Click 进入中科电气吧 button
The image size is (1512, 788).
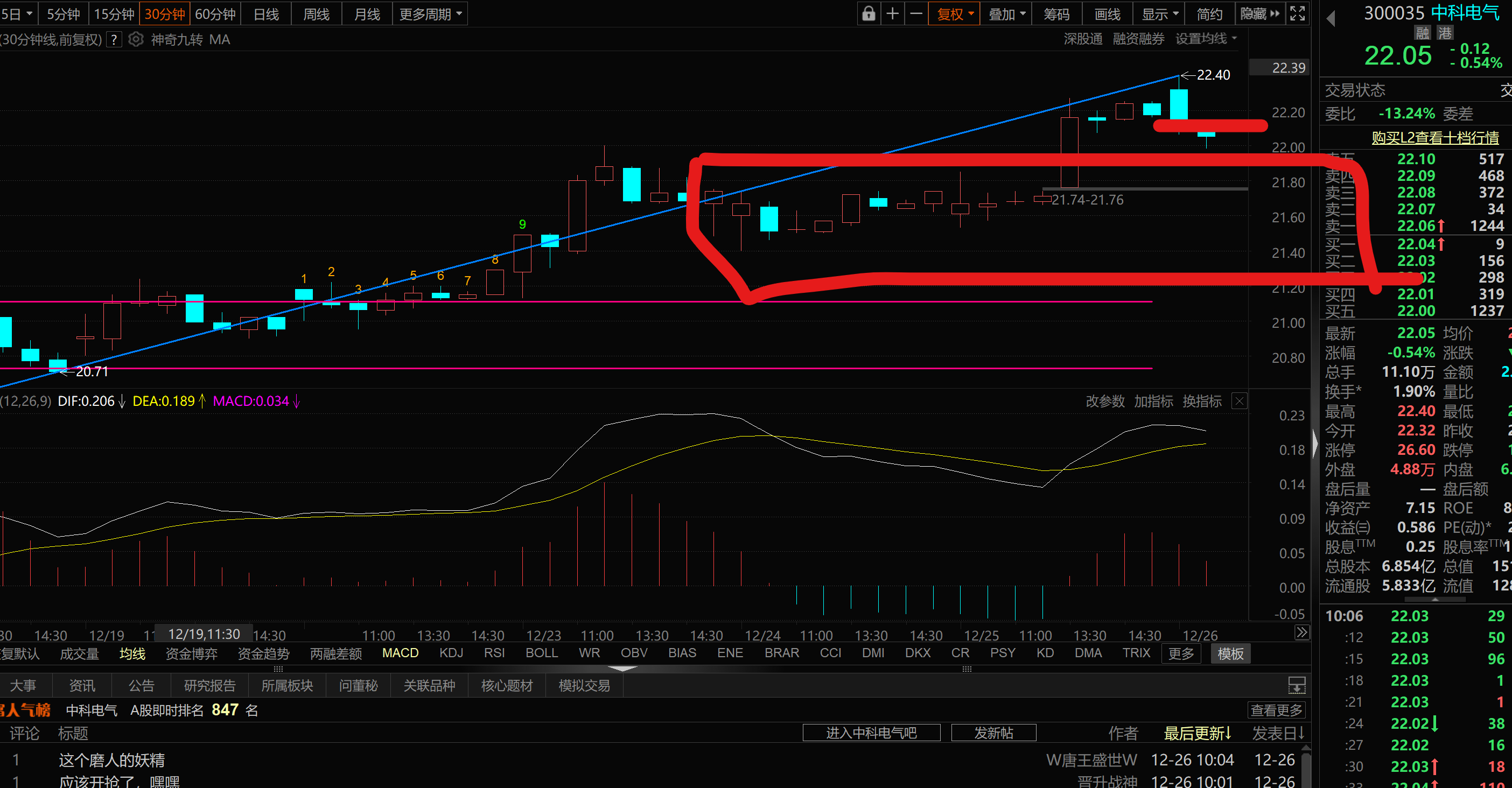click(871, 733)
